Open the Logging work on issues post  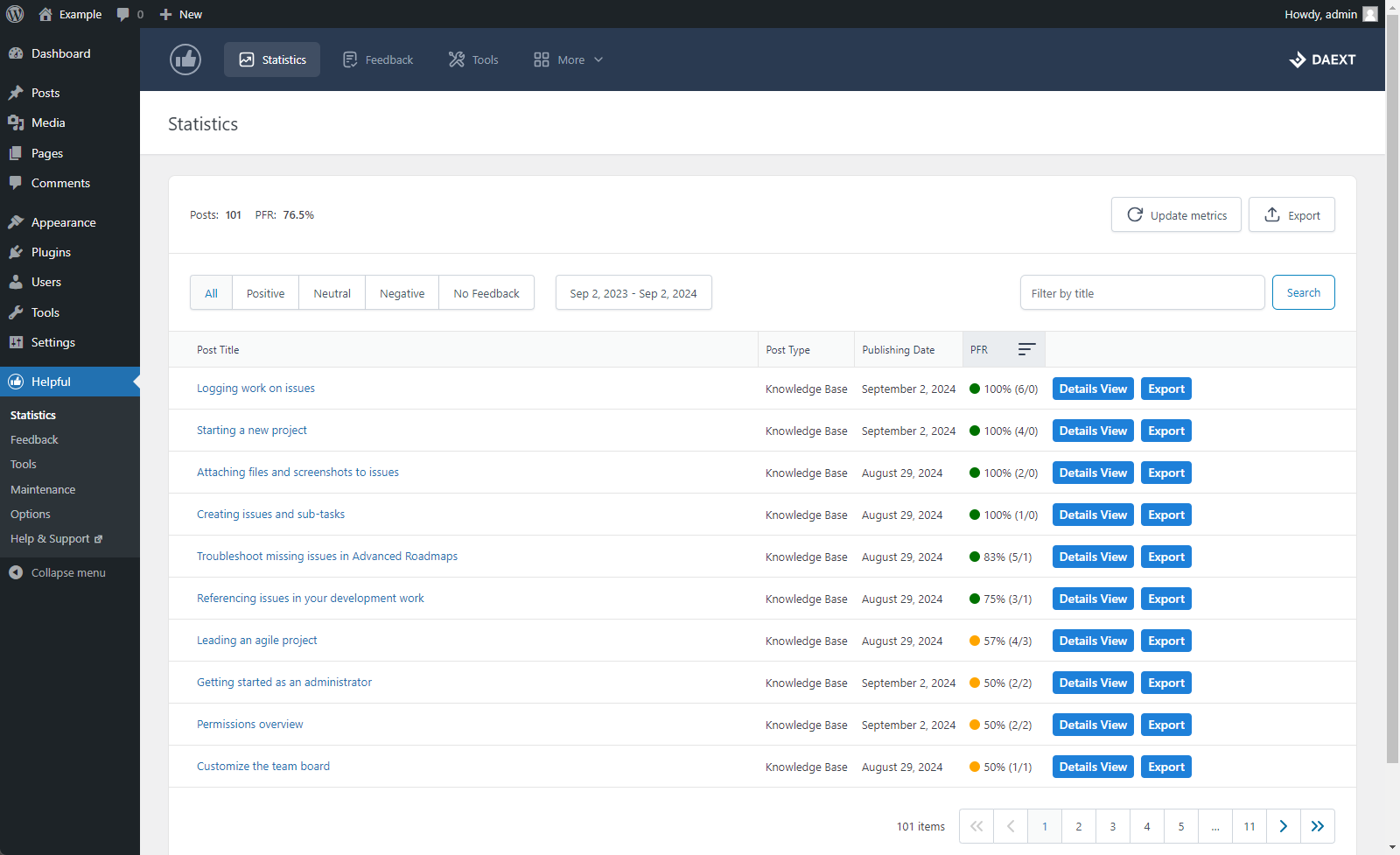255,389
